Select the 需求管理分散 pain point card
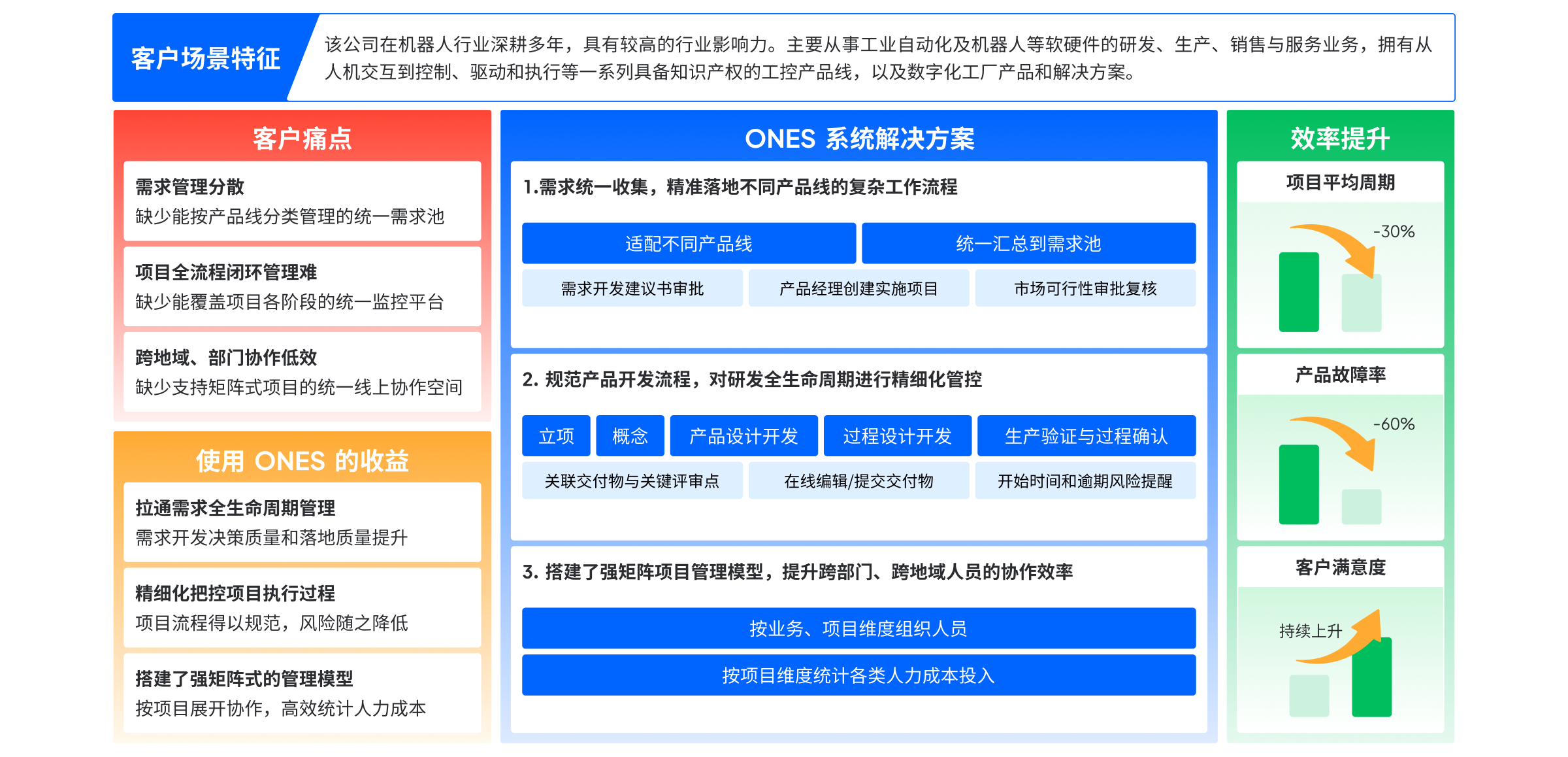 click(x=302, y=201)
